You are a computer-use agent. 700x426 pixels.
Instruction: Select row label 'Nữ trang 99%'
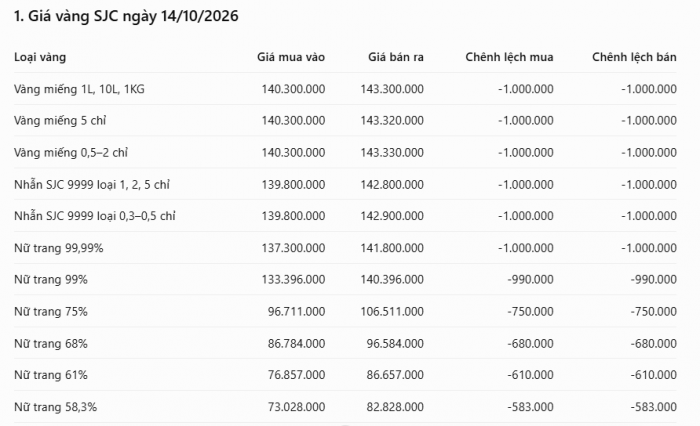(50, 280)
